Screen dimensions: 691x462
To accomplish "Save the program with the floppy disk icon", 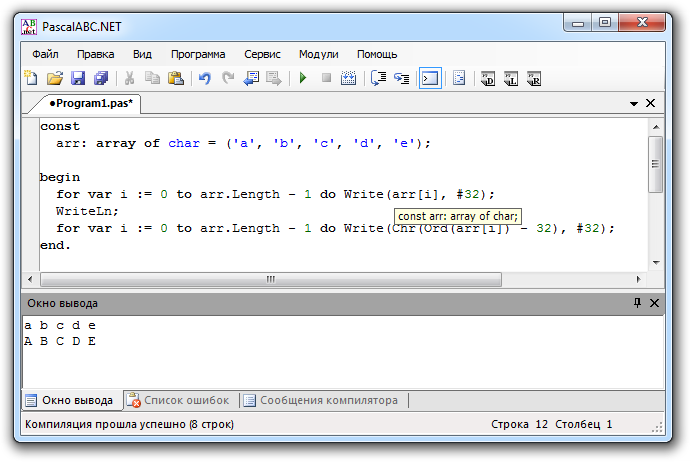I will click(x=78, y=78).
